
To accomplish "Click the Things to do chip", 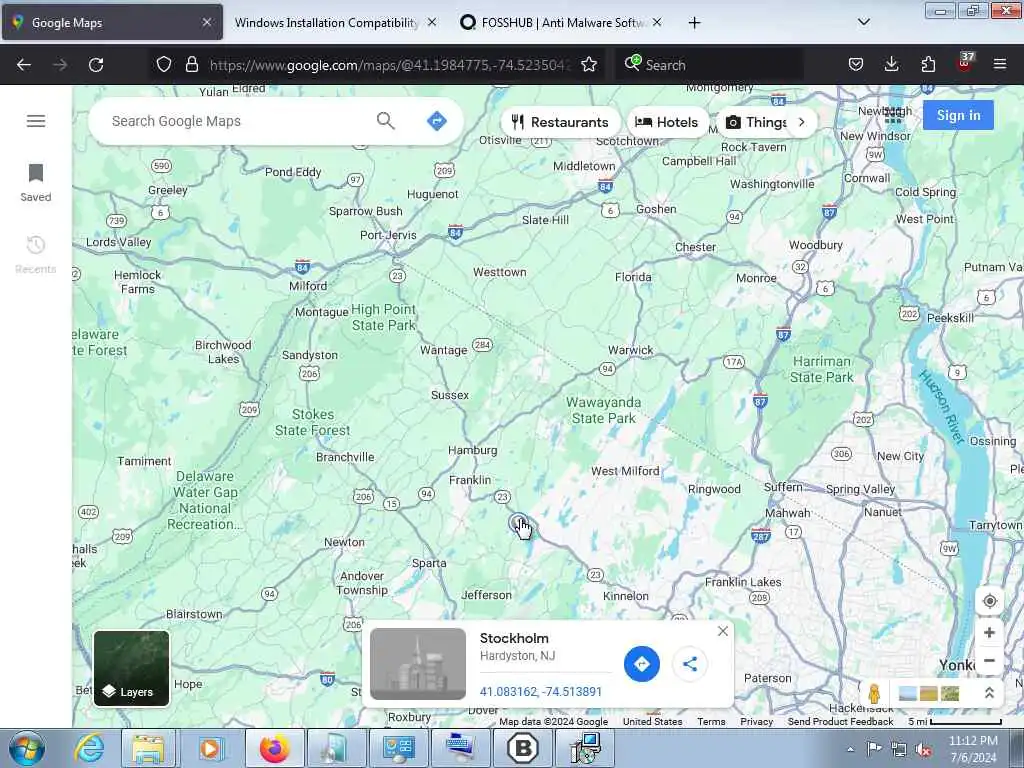I will click(756, 122).
